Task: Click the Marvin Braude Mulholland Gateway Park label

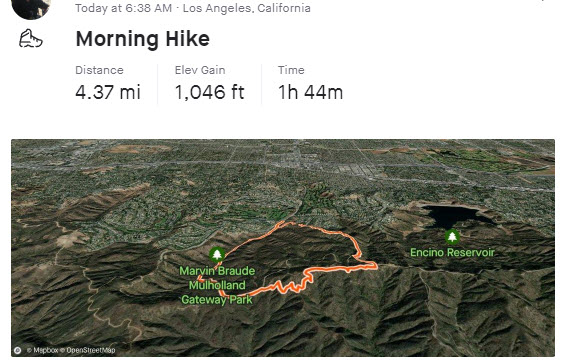Action: [x=217, y=285]
